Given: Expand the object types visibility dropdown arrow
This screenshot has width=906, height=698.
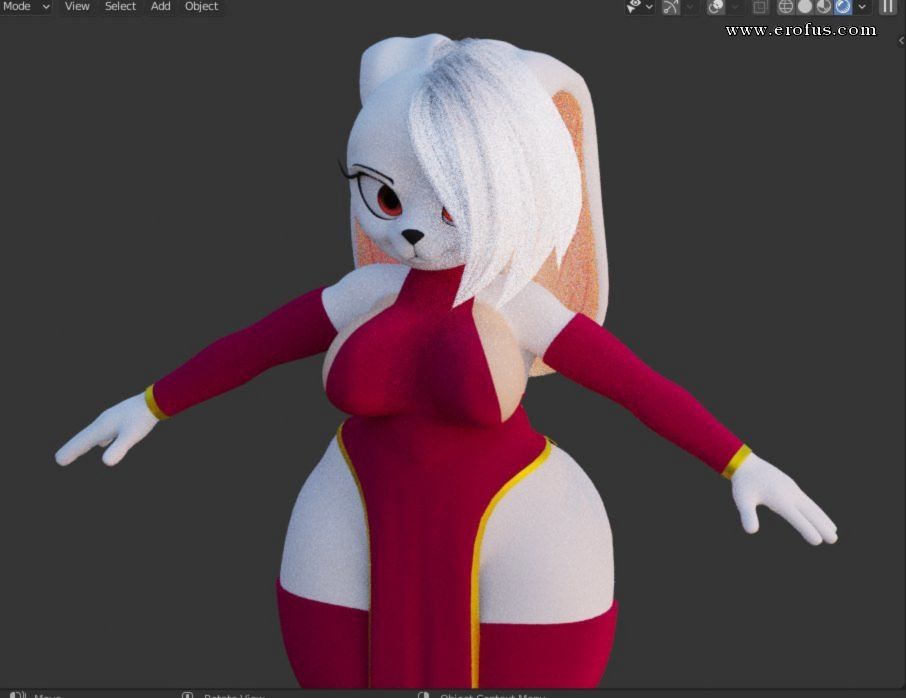Looking at the screenshot, I should pyautogui.click(x=650, y=7).
